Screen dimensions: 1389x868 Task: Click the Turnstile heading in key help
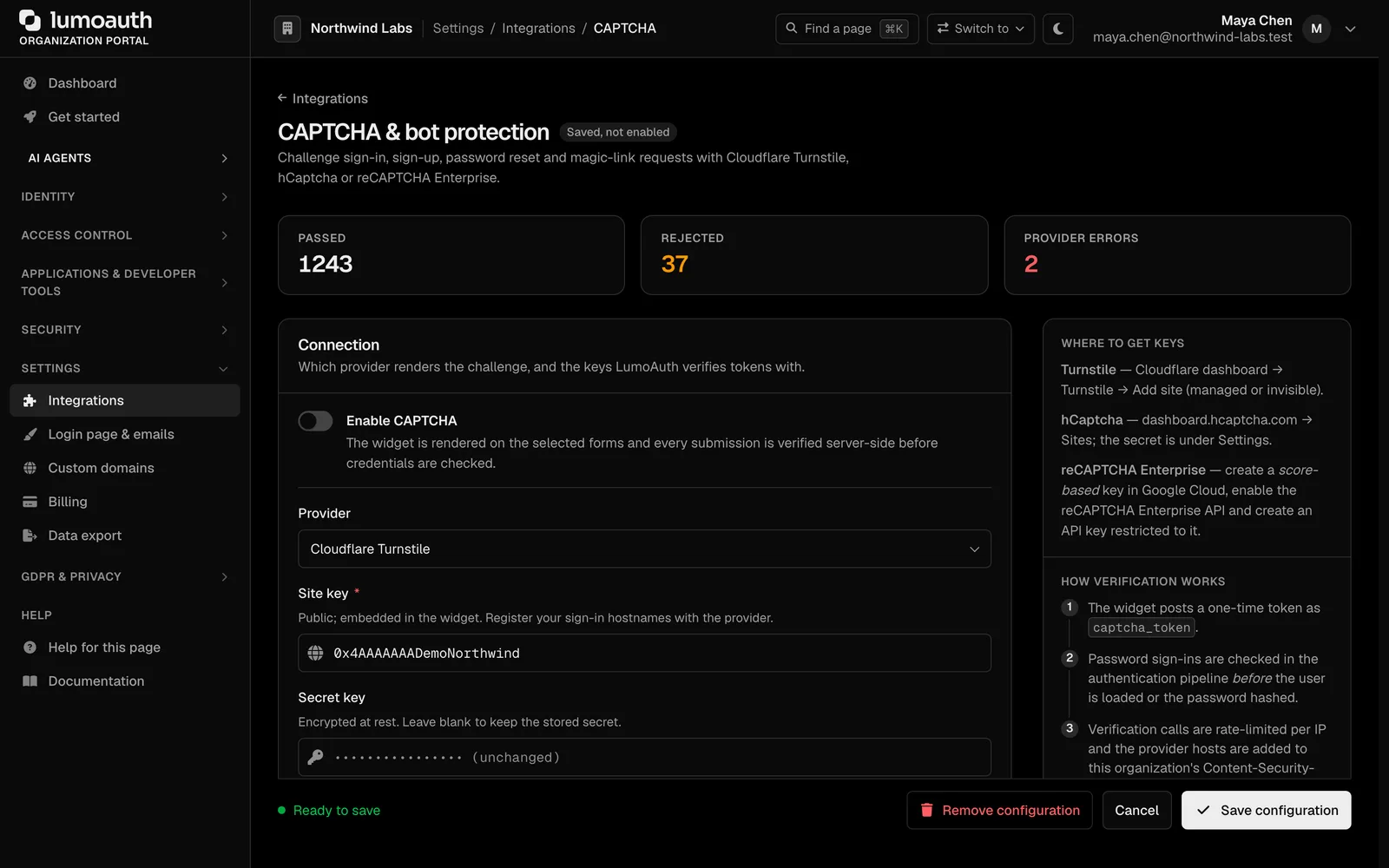click(1089, 370)
